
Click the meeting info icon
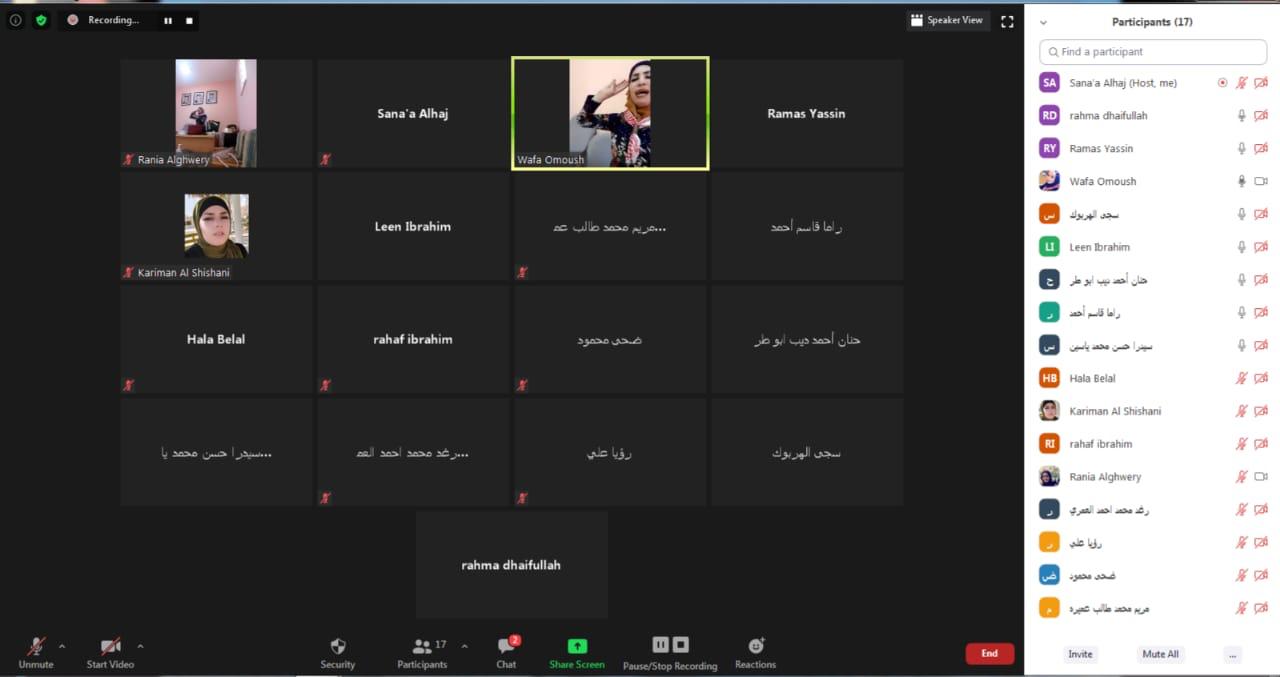click(15, 20)
